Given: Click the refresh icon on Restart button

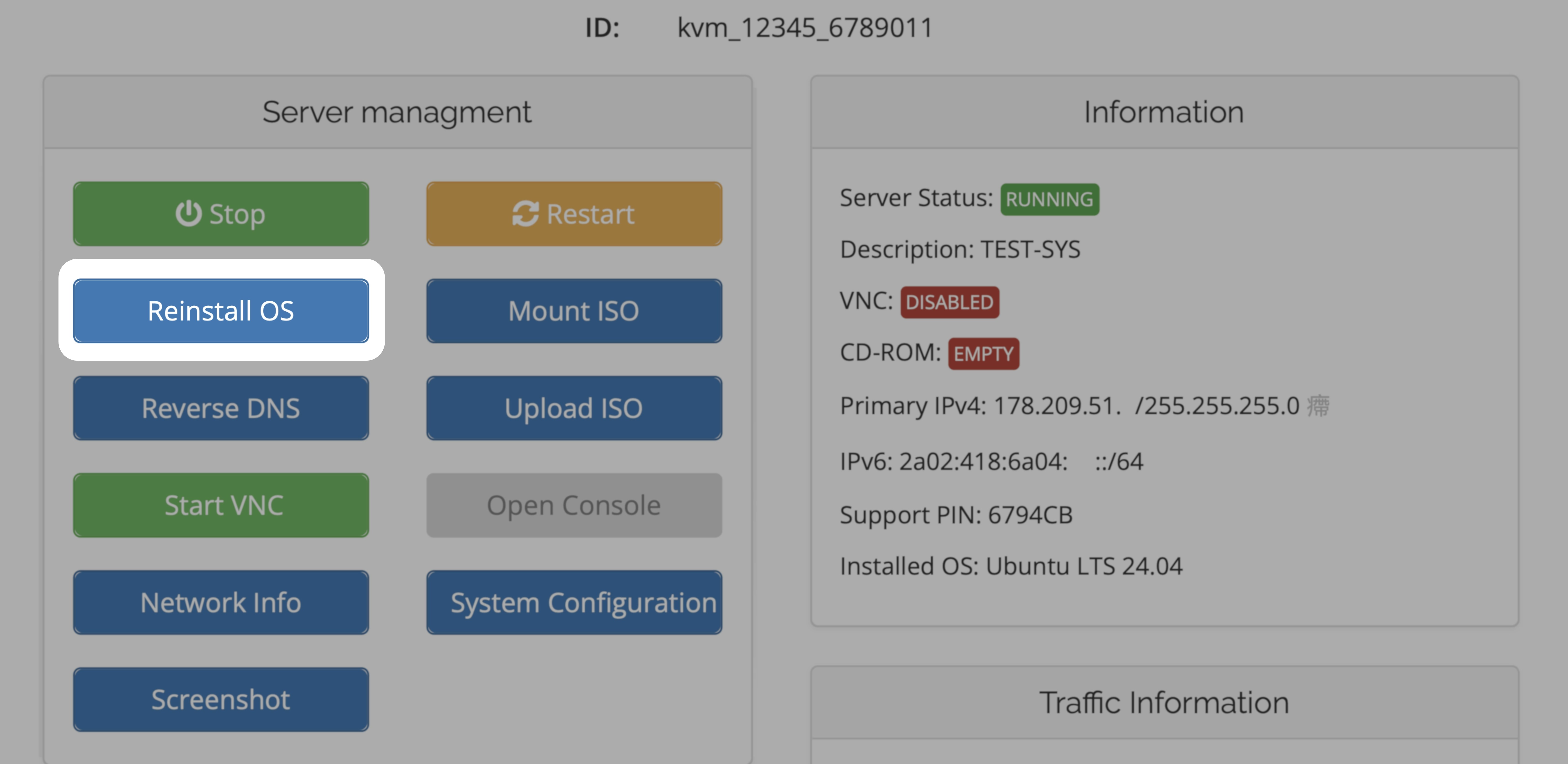Looking at the screenshot, I should pyautogui.click(x=525, y=214).
